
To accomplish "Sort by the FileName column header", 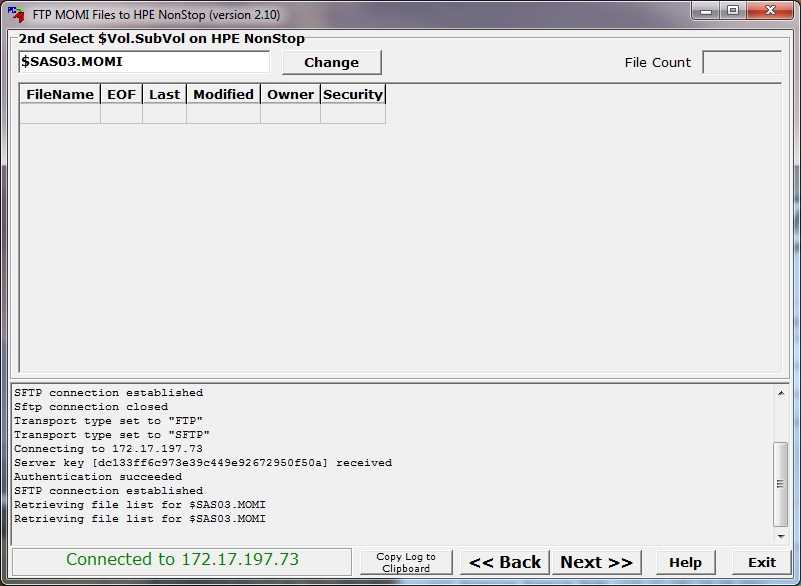I will click(x=60, y=94).
